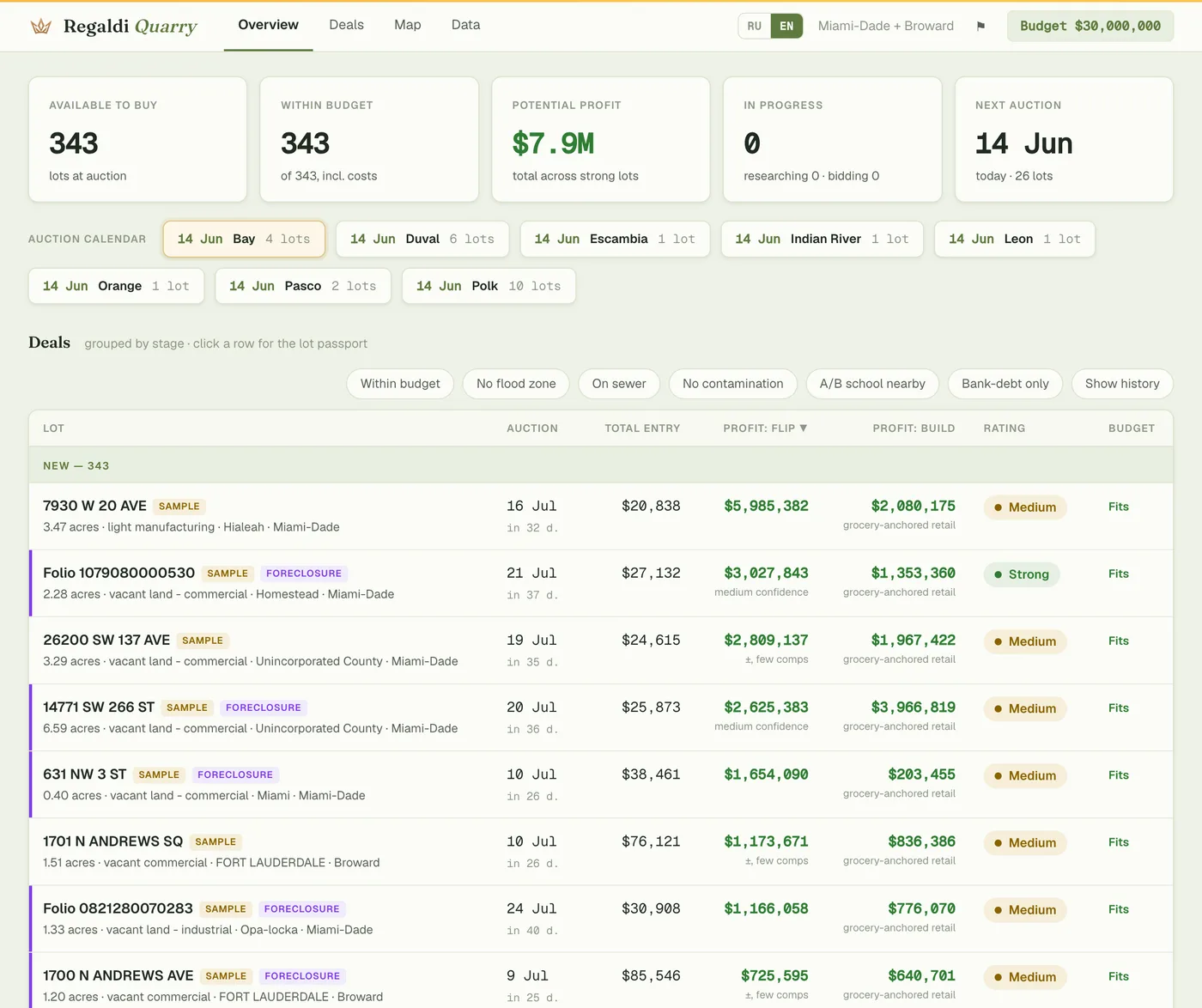The image size is (1202, 1008).
Task: Sort by Profit: Flip column arrow
Action: tap(804, 428)
